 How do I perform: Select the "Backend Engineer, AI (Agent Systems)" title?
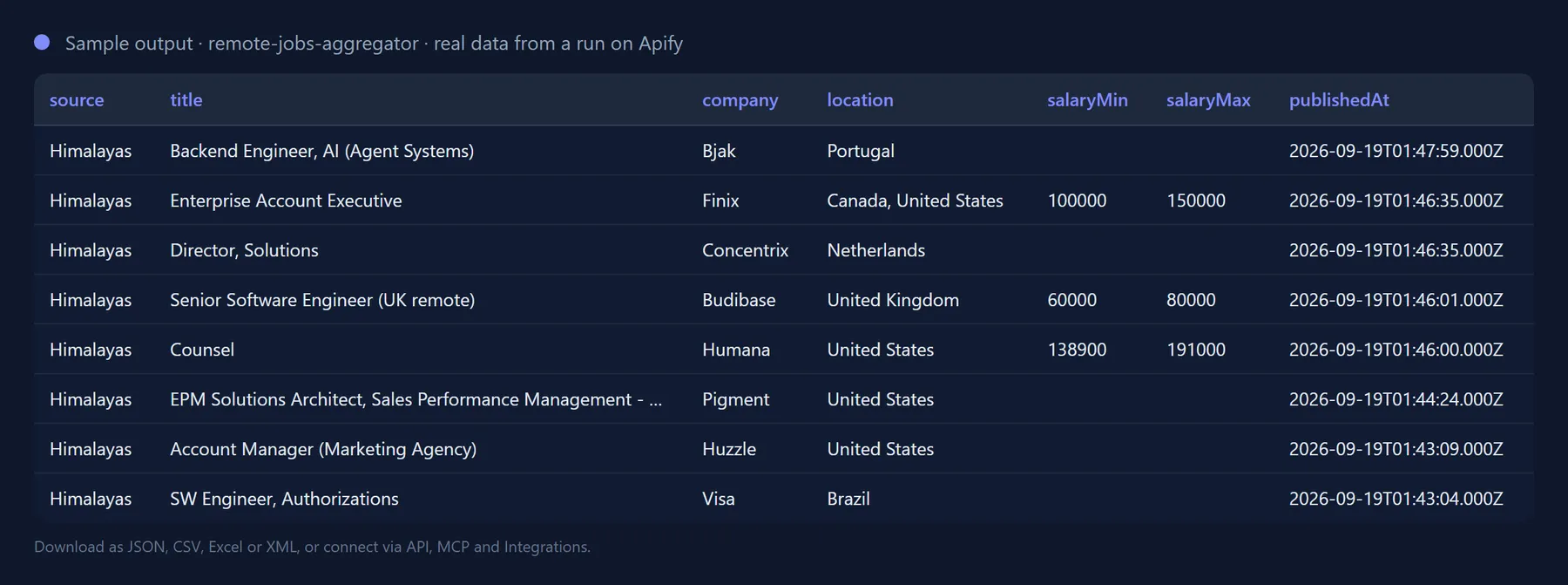[322, 151]
